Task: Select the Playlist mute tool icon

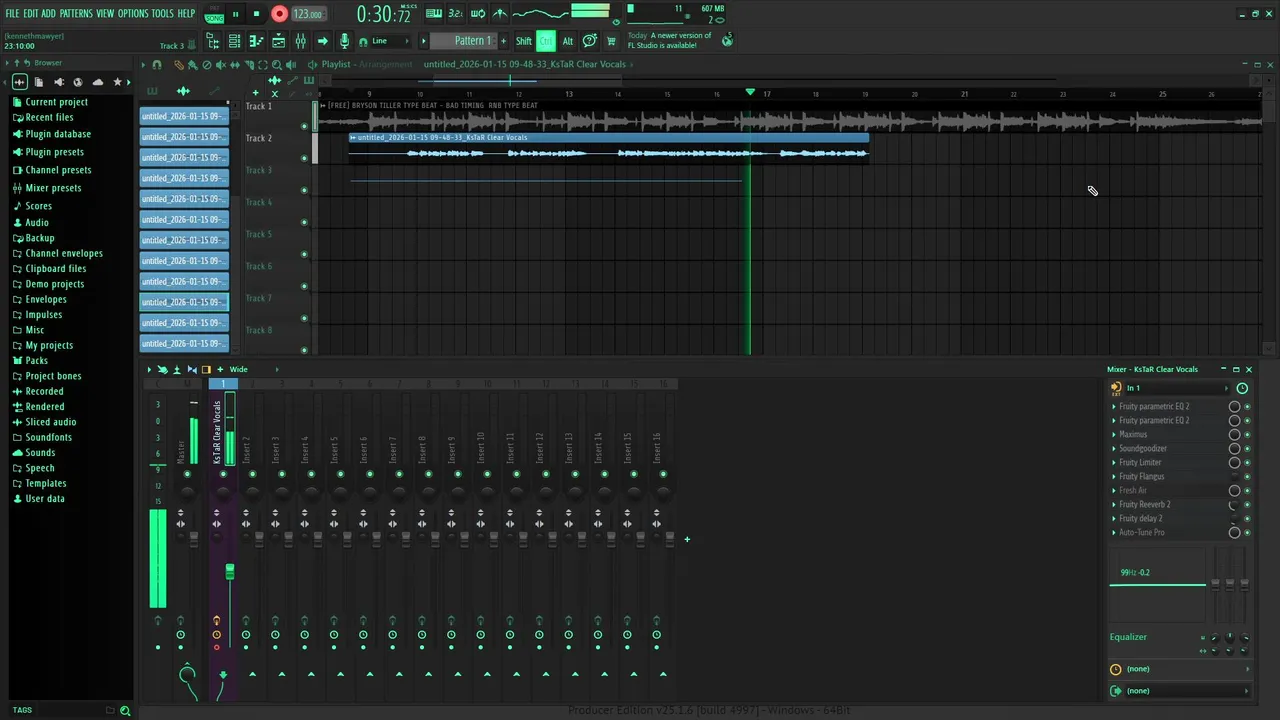Action: click(221, 65)
